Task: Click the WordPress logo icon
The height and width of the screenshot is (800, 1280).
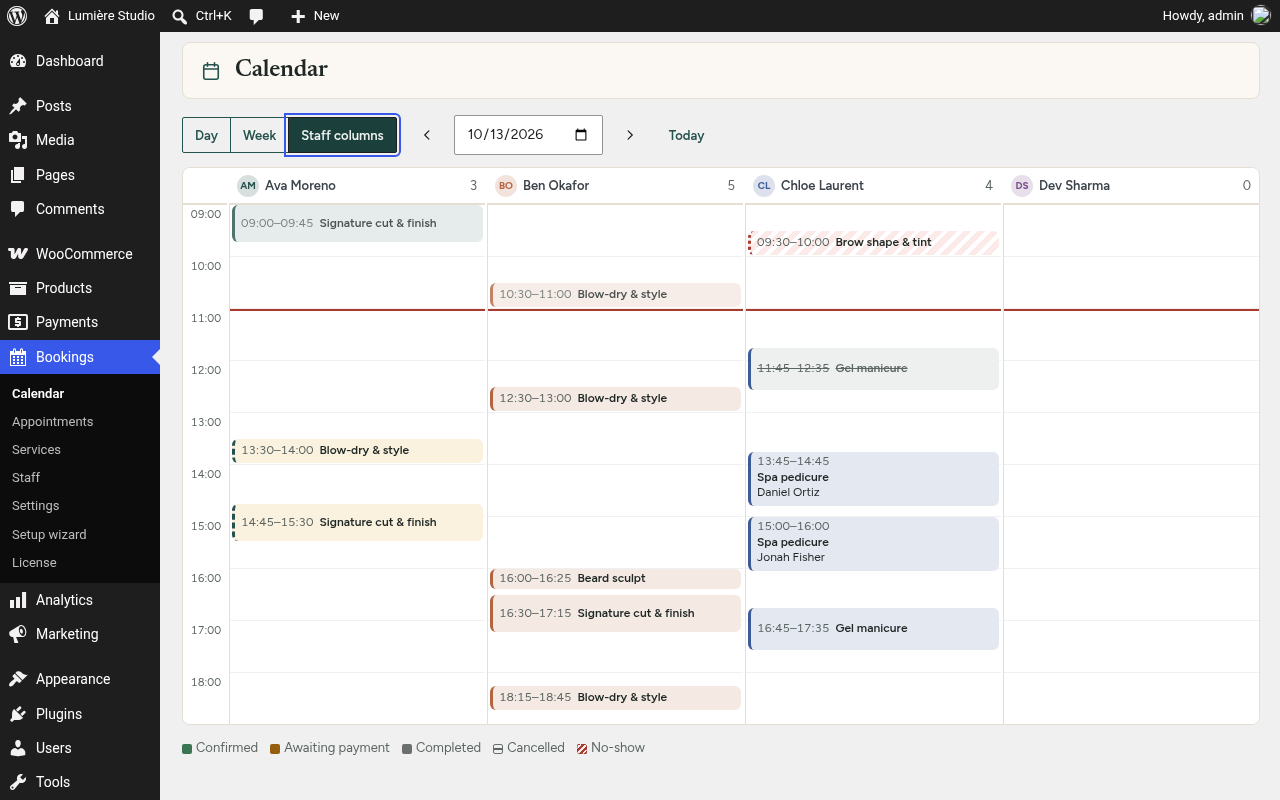Action: tap(17, 16)
